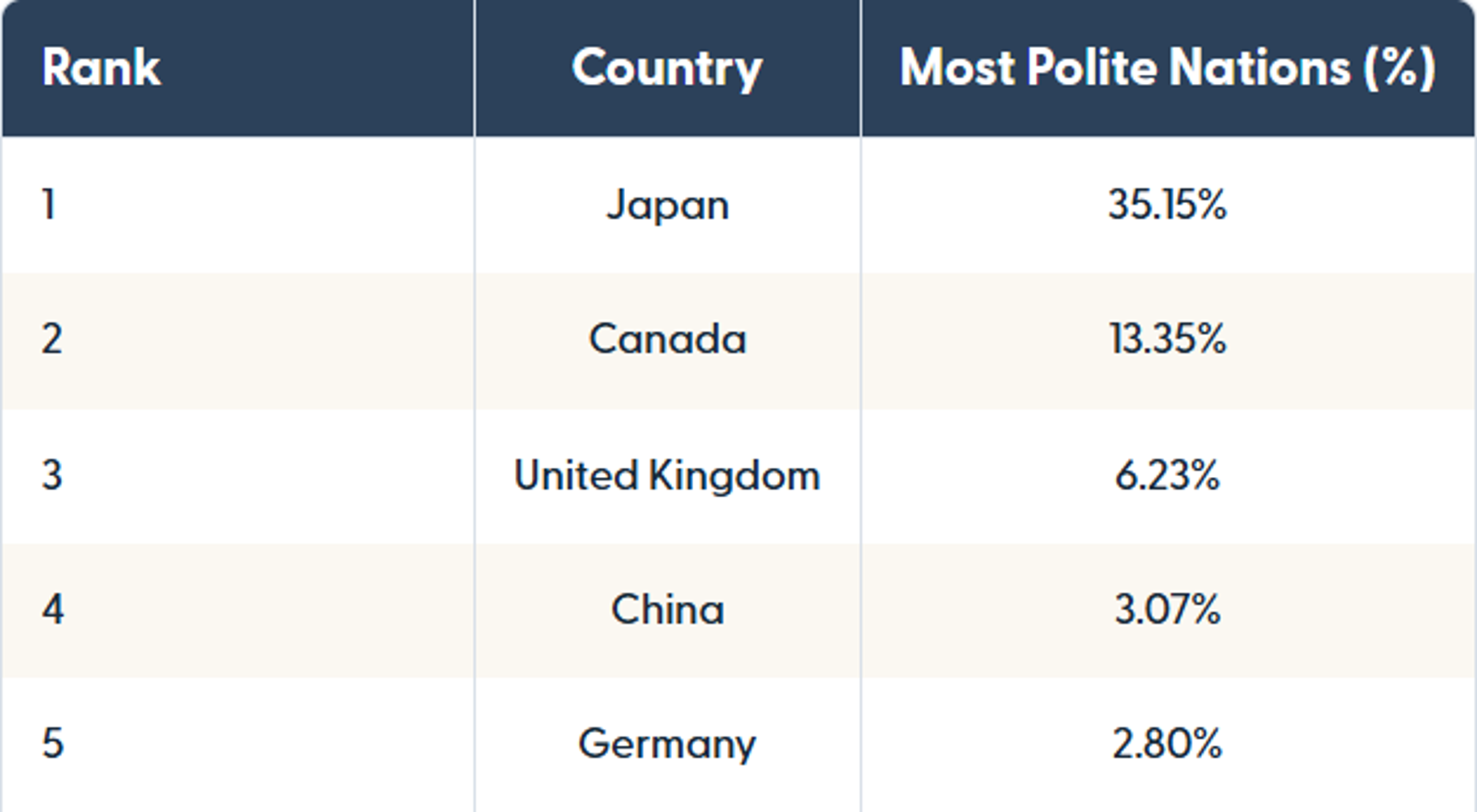The width and height of the screenshot is (1477, 812).
Task: Click the 6.23% percentage value
Action: pos(1167,475)
